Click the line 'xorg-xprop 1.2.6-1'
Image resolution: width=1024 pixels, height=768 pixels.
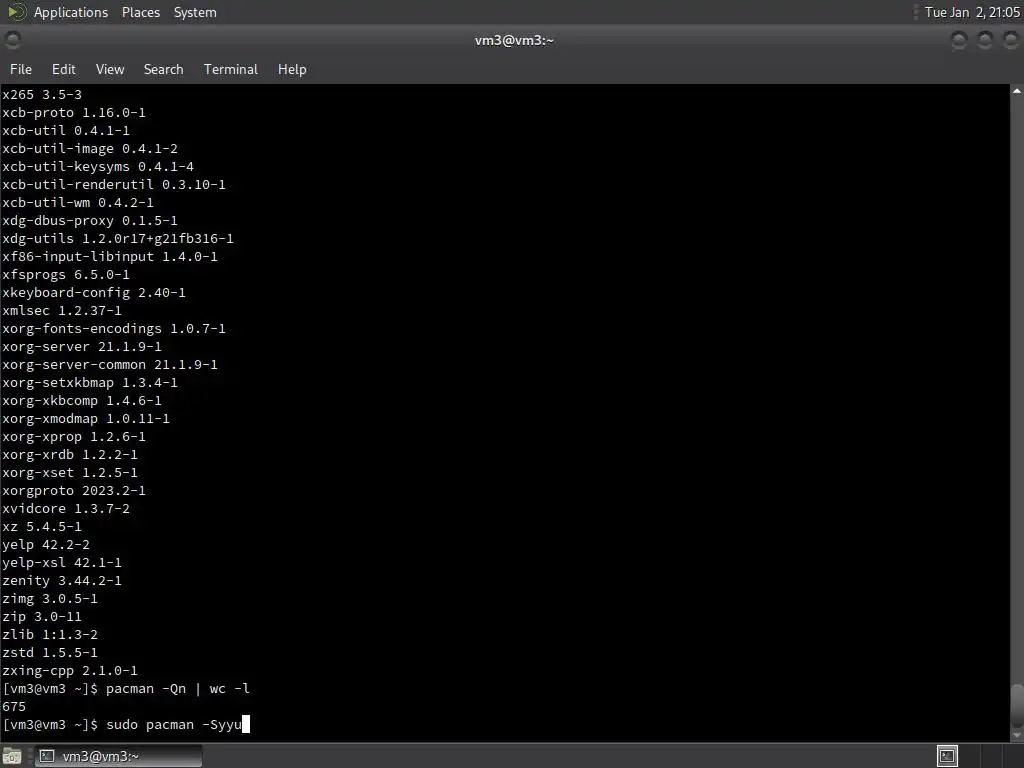(74, 437)
